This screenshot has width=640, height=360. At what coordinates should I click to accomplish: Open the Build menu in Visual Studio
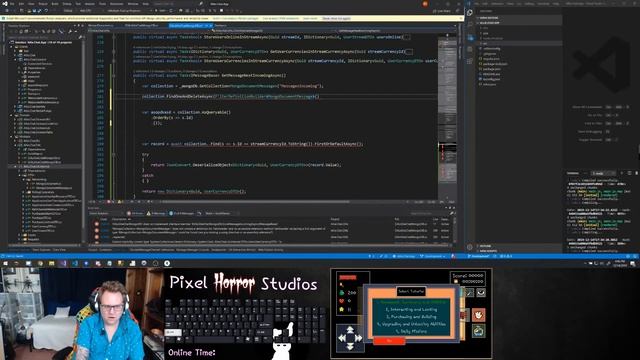tap(55, 4)
